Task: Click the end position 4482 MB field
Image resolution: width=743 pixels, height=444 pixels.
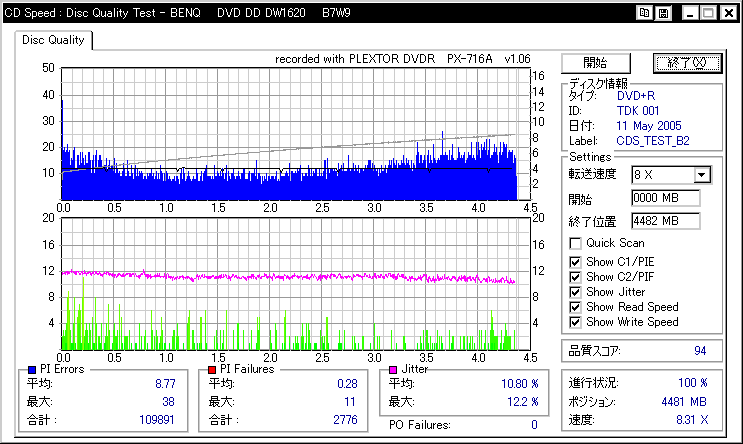Action: coord(666,221)
